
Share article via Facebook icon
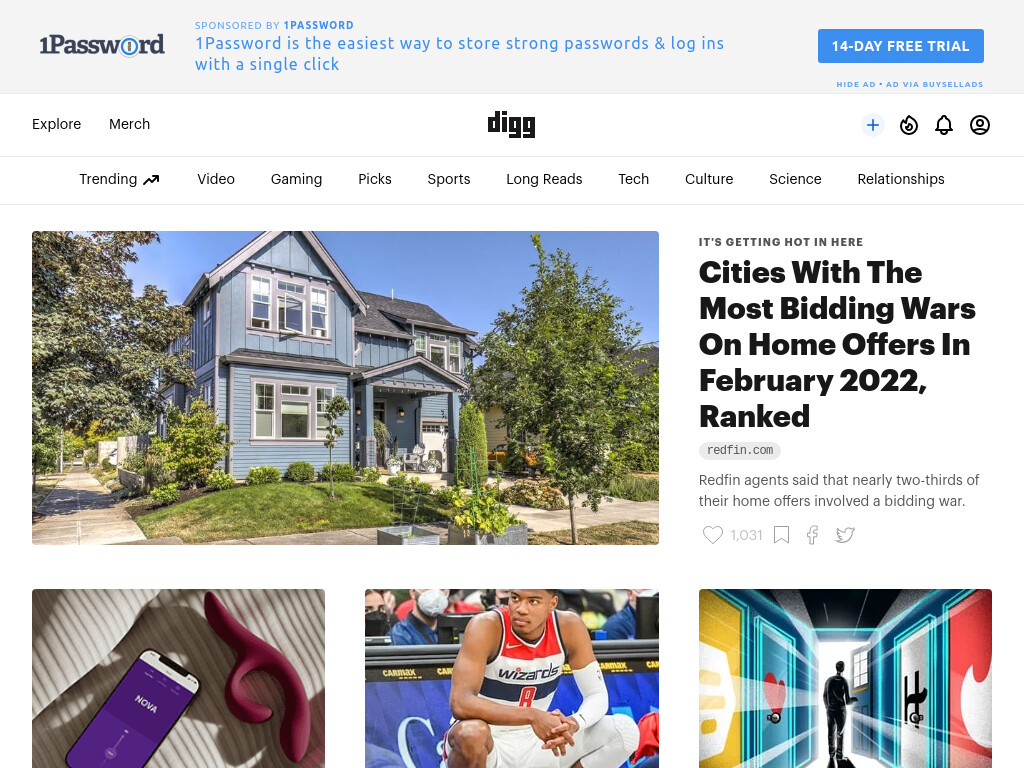point(812,535)
